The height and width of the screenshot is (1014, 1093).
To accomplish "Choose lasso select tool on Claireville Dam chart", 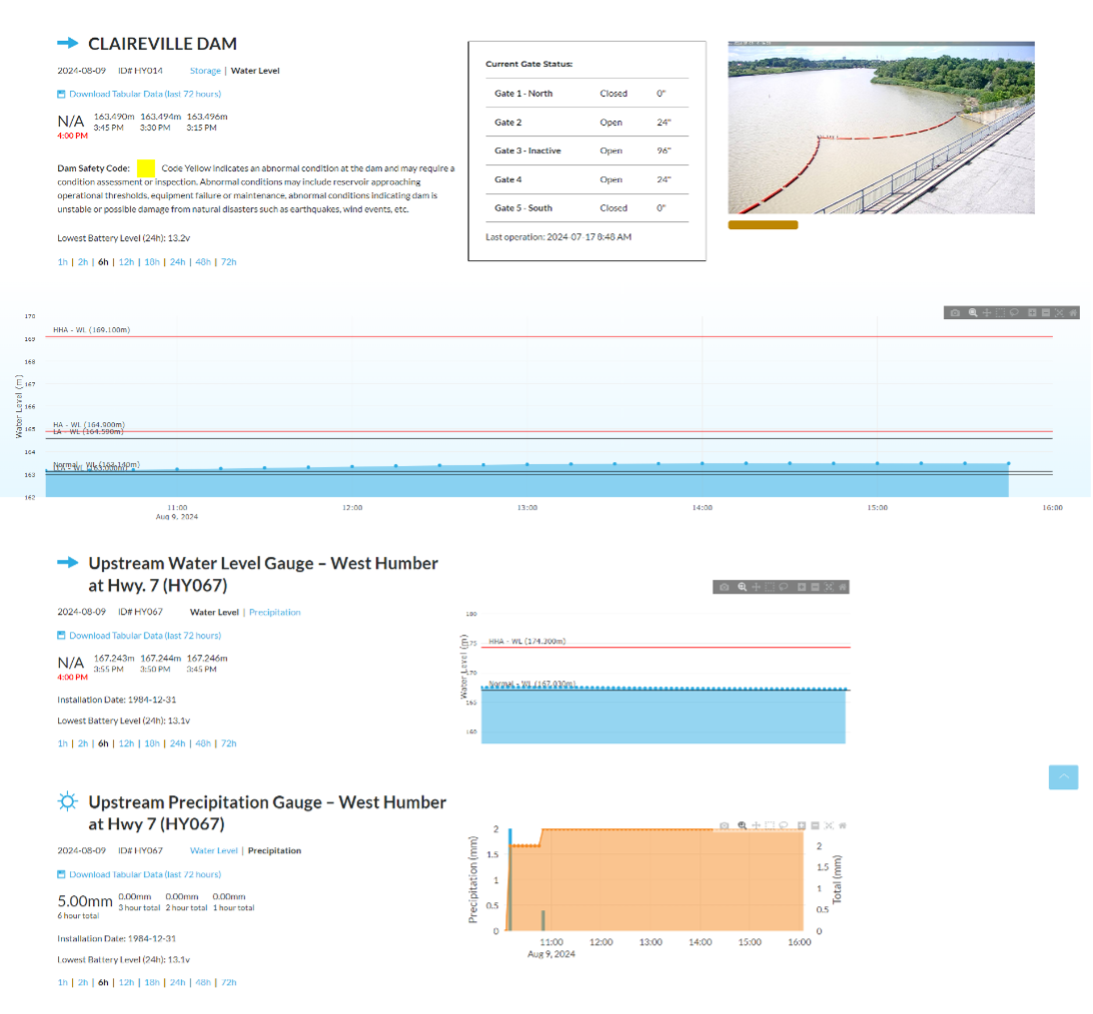I will (1015, 313).
